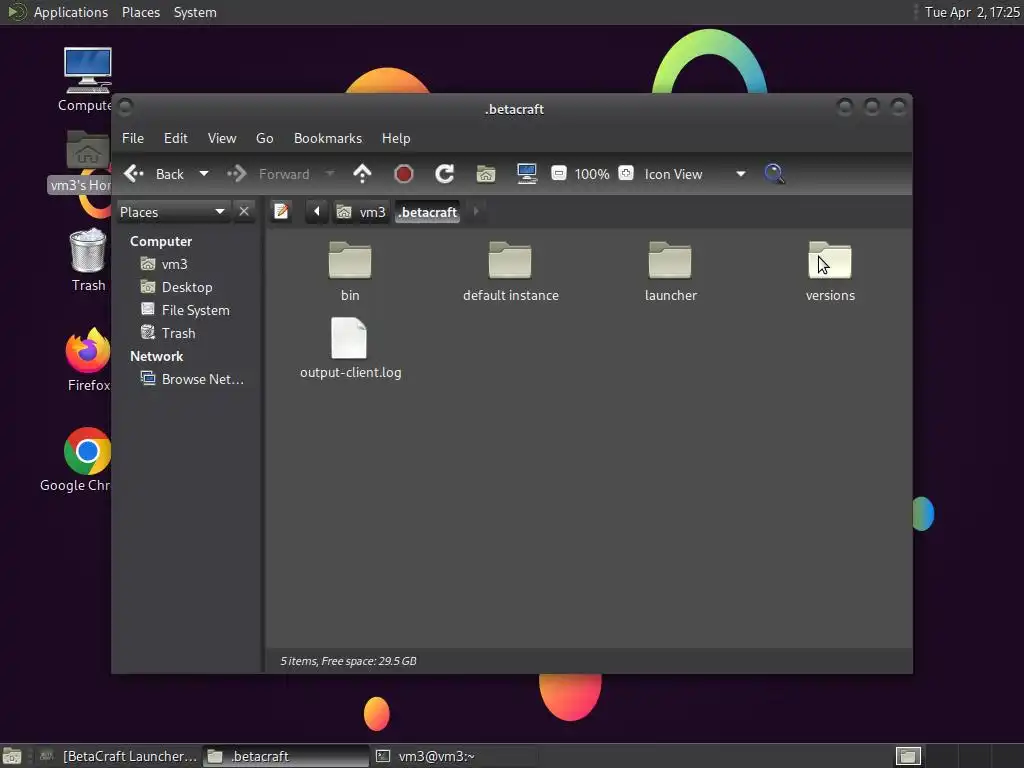Open the Icon View mode dropdown
The width and height of the screenshot is (1024, 768).
pyautogui.click(x=695, y=174)
